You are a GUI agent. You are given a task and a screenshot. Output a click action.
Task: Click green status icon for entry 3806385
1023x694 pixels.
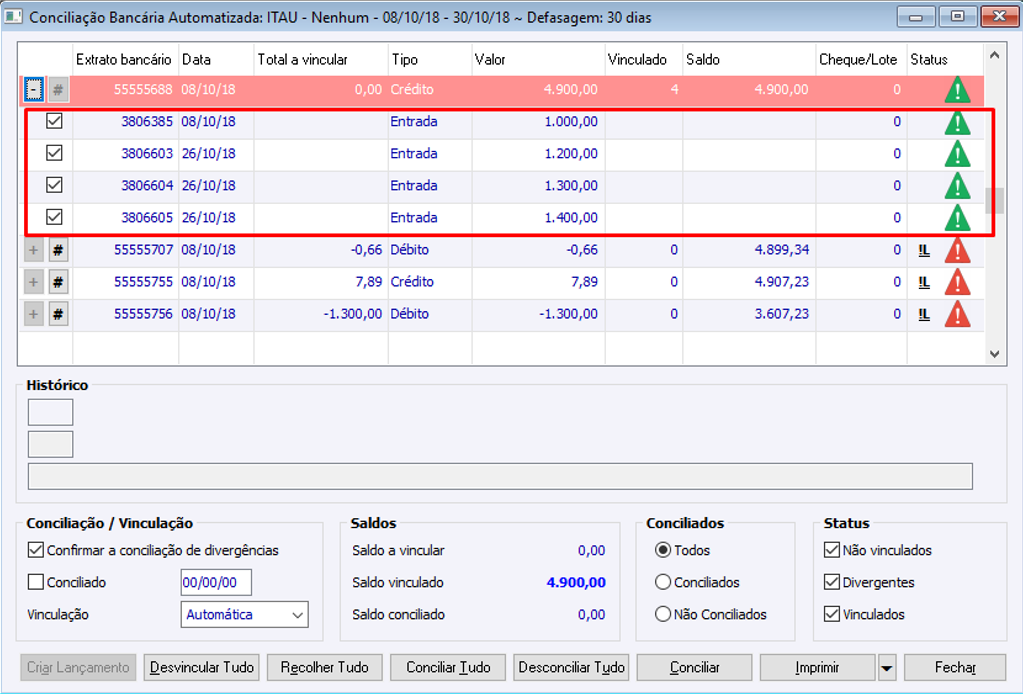[x=957, y=122]
